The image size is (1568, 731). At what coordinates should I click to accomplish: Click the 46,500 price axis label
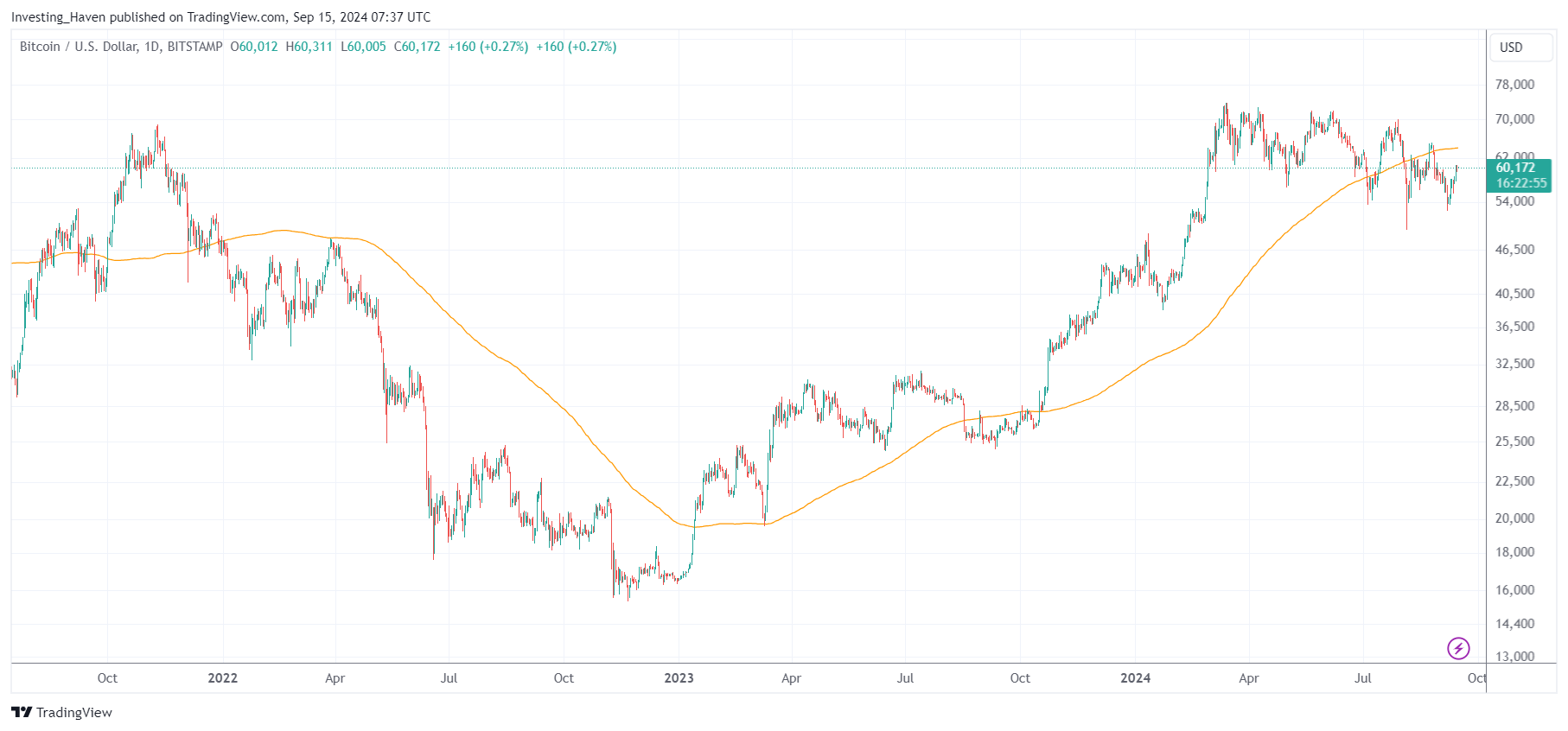tap(1514, 250)
